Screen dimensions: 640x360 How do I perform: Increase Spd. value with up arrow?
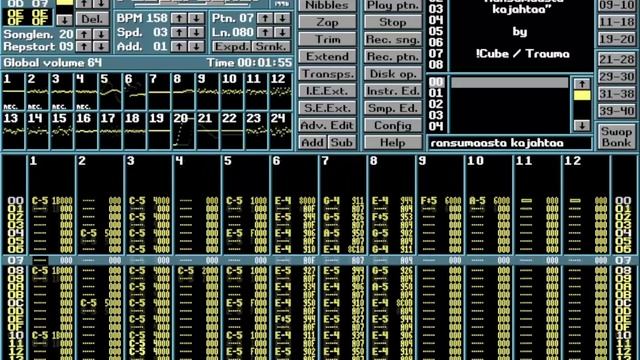pos(179,32)
